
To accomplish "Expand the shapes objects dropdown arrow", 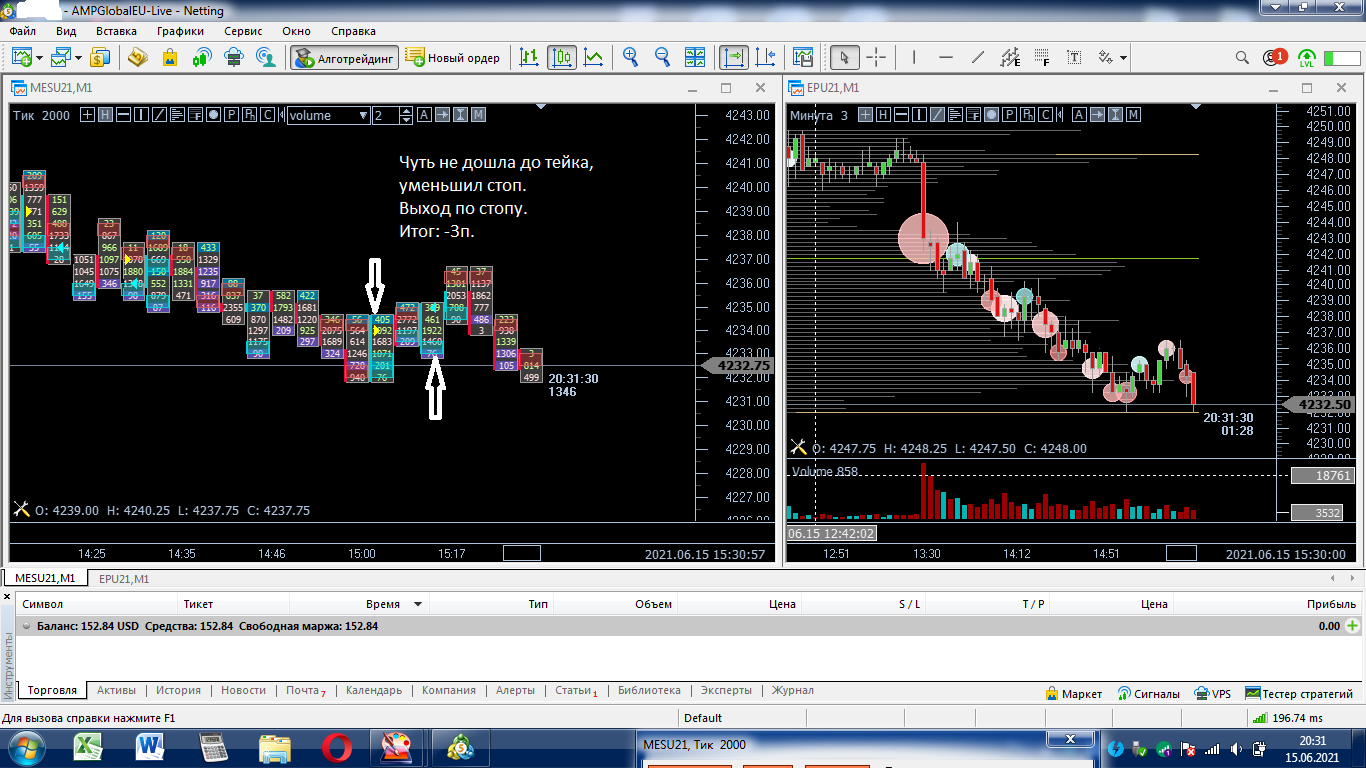I will click(1124, 58).
